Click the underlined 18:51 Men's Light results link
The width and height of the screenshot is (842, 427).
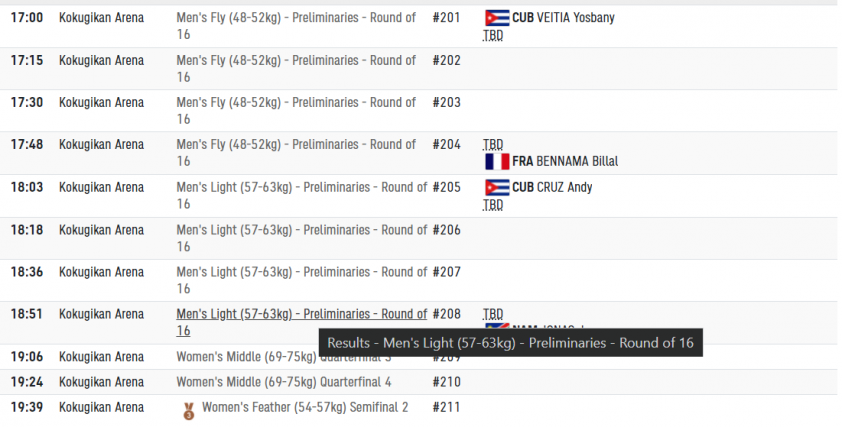pyautogui.click(x=302, y=322)
